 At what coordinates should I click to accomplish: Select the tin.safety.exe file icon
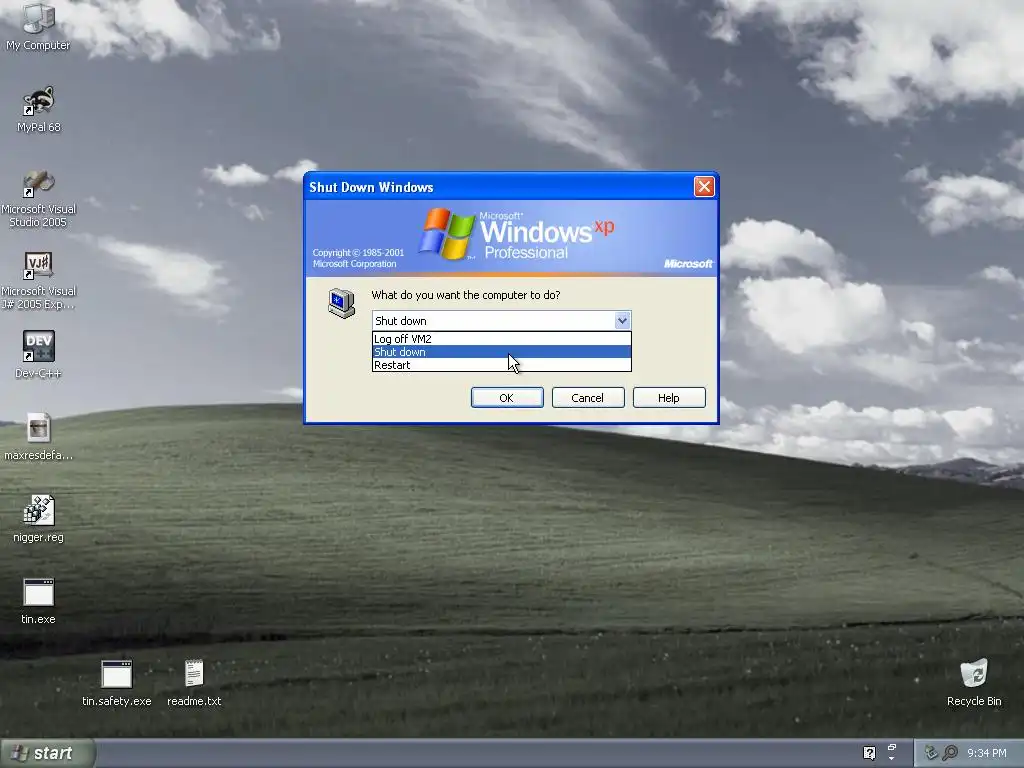tap(116, 682)
